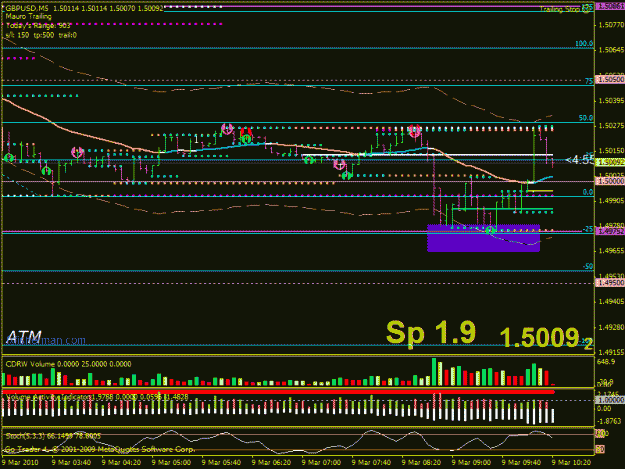Click the 9 Mar 2010 time axis label
Screen dimensions: 625x469
(20, 463)
